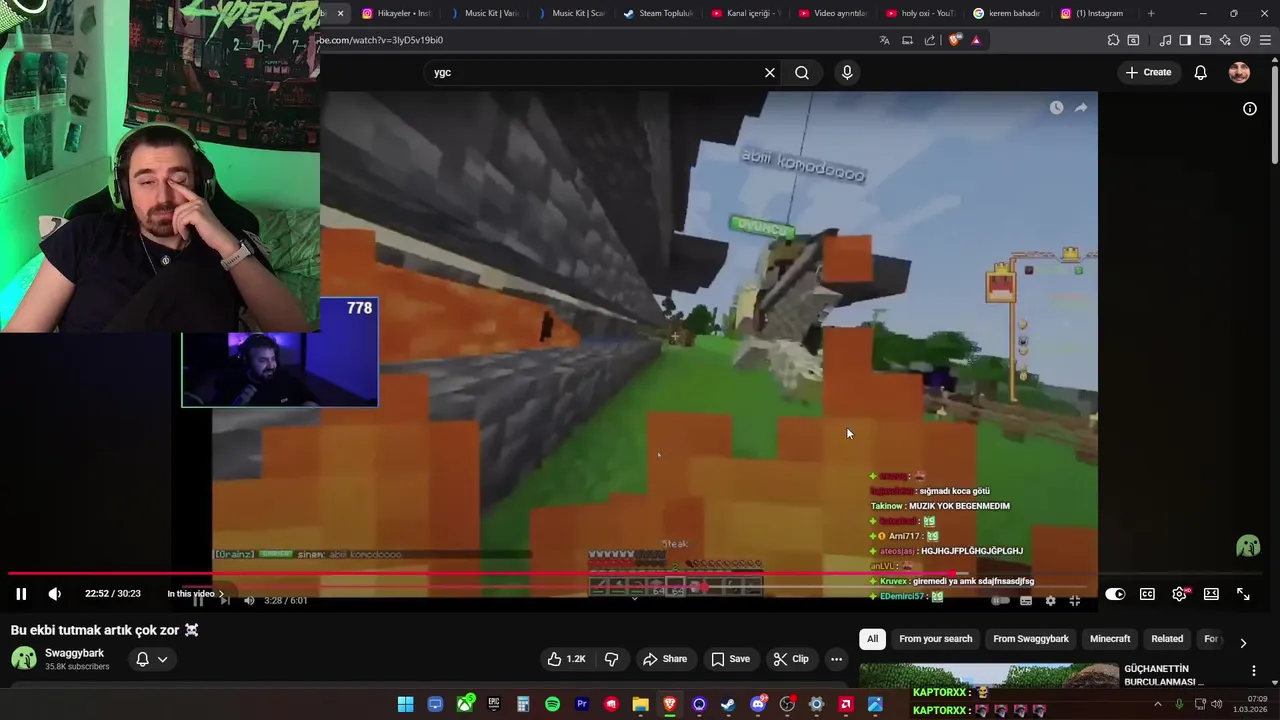The width and height of the screenshot is (1280, 720).
Task: Open the Create menu
Action: [x=1148, y=72]
